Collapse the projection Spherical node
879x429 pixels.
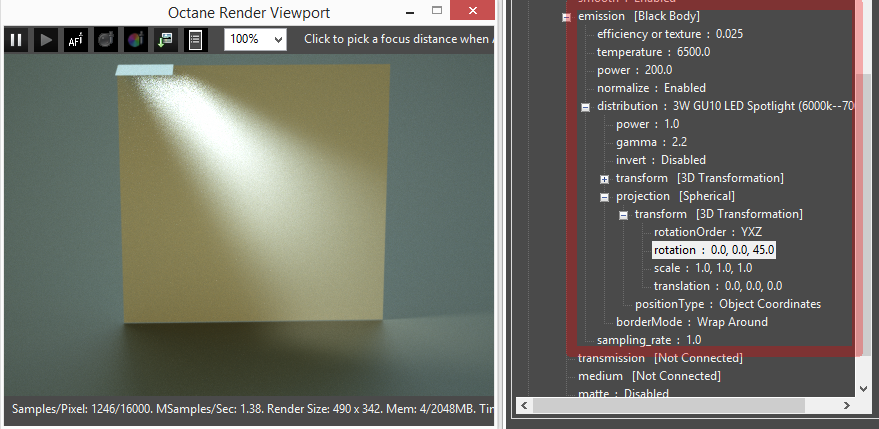coord(604,197)
